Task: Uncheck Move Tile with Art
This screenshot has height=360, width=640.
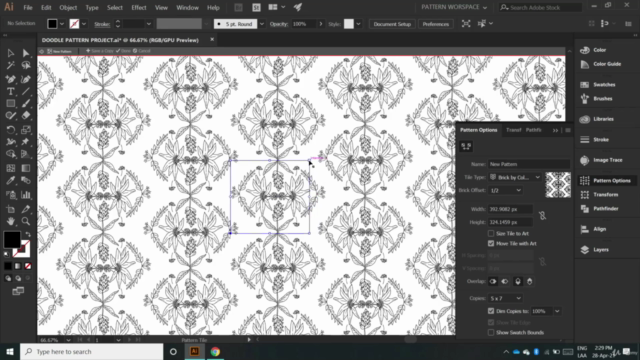Action: click(491, 243)
